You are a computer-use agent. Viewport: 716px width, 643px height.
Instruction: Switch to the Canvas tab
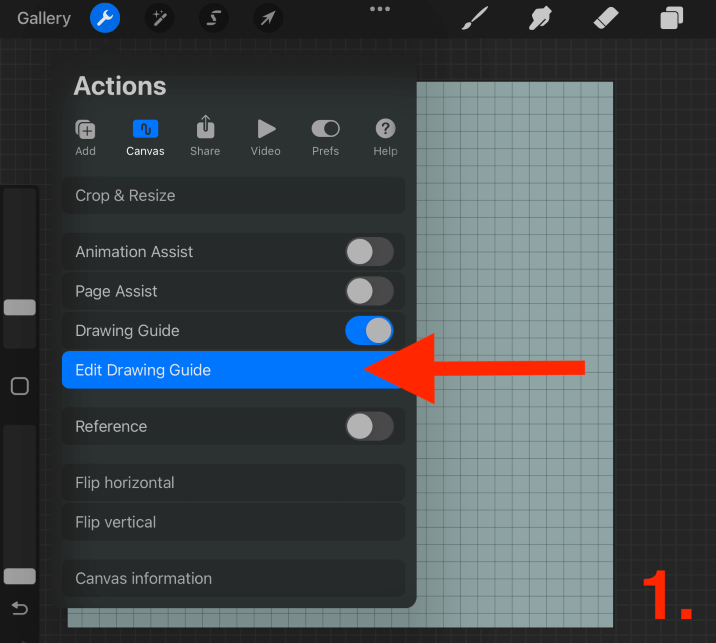coord(145,137)
